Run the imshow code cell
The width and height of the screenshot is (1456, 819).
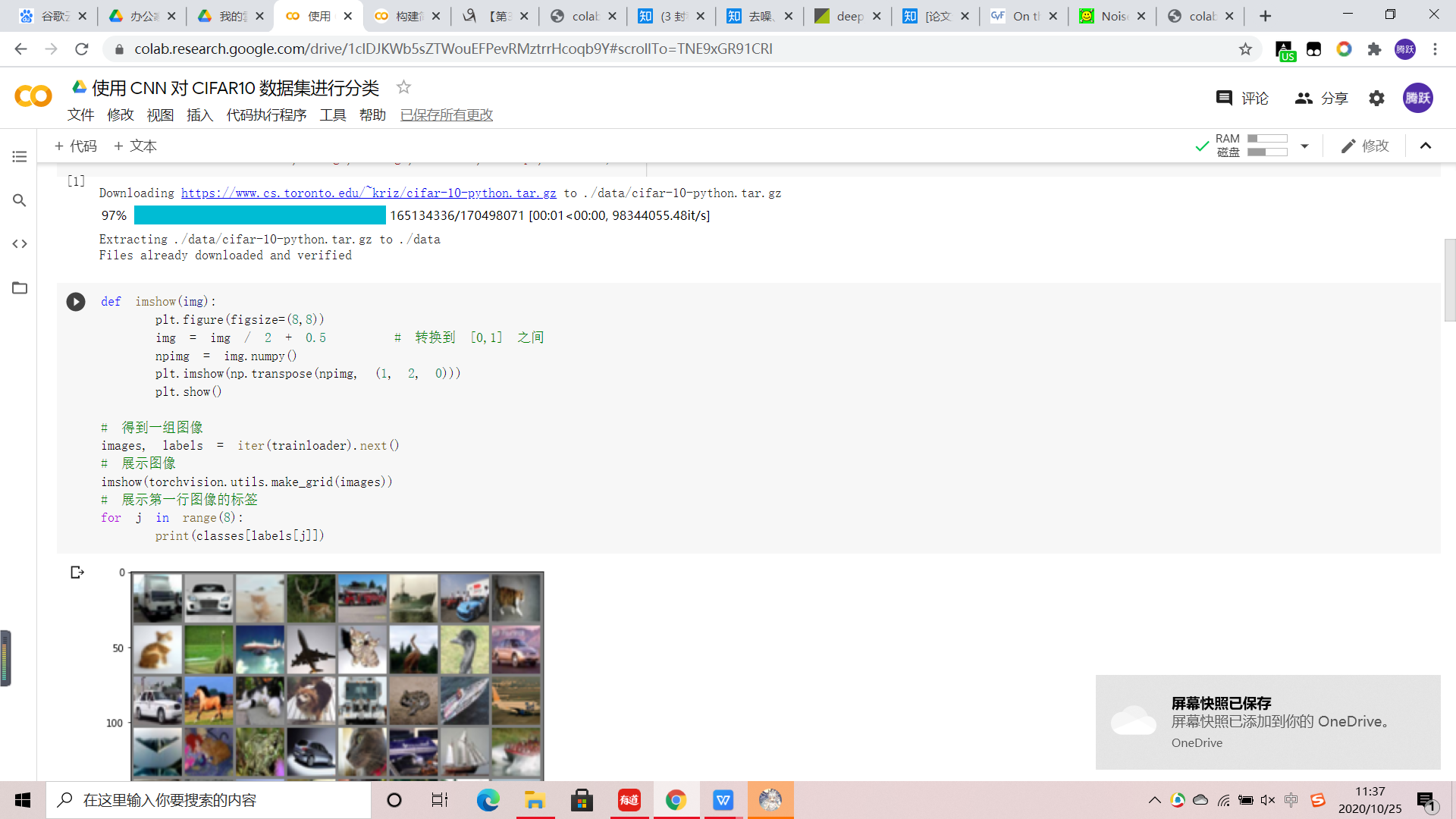click(x=76, y=302)
